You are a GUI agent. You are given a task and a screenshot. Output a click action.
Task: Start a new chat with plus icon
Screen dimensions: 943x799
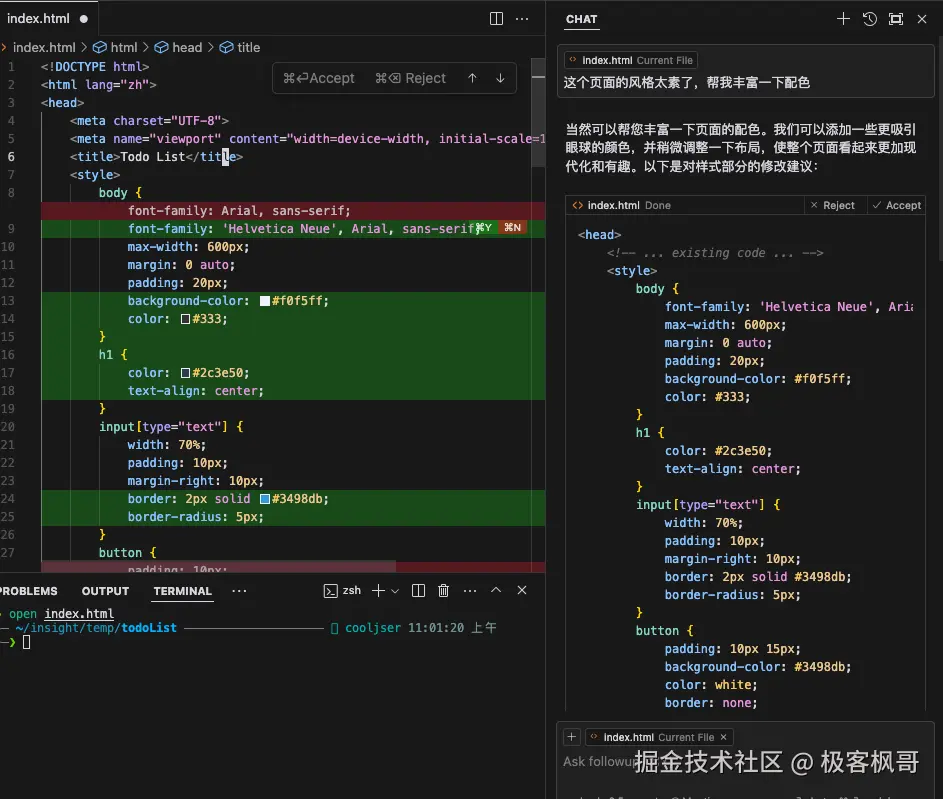click(843, 19)
